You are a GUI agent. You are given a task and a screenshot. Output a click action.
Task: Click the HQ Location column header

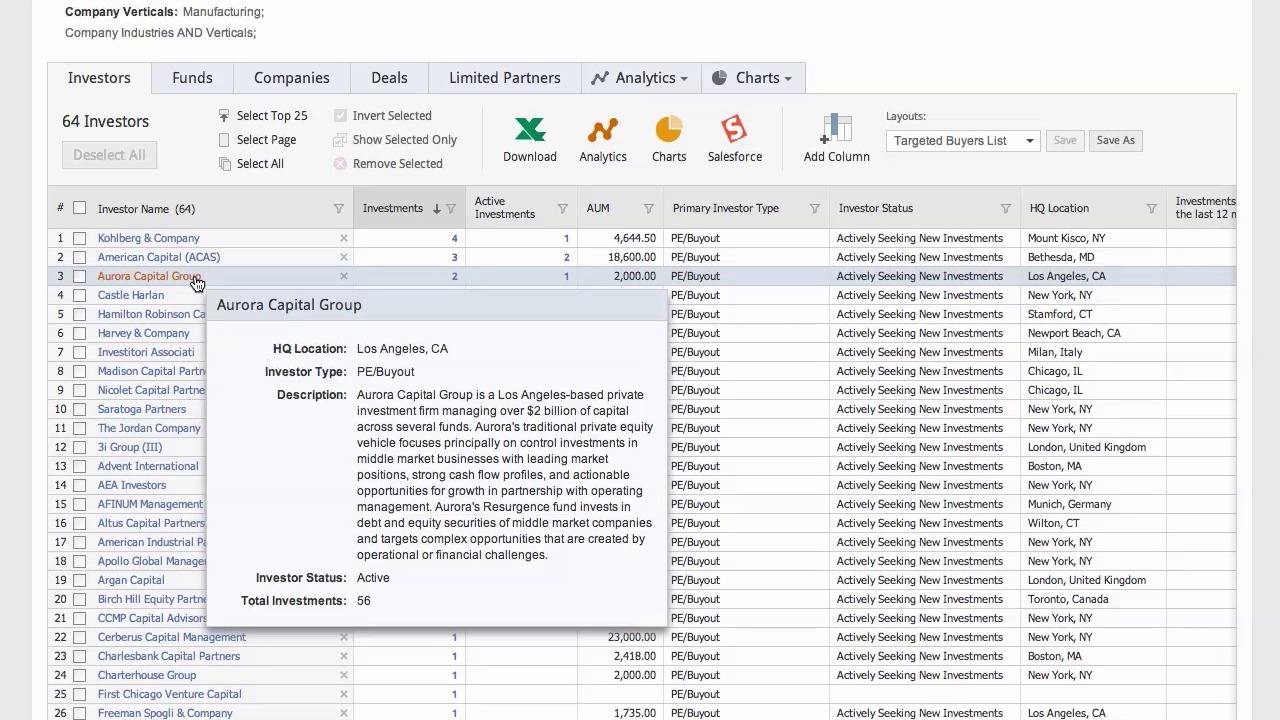[1059, 208]
